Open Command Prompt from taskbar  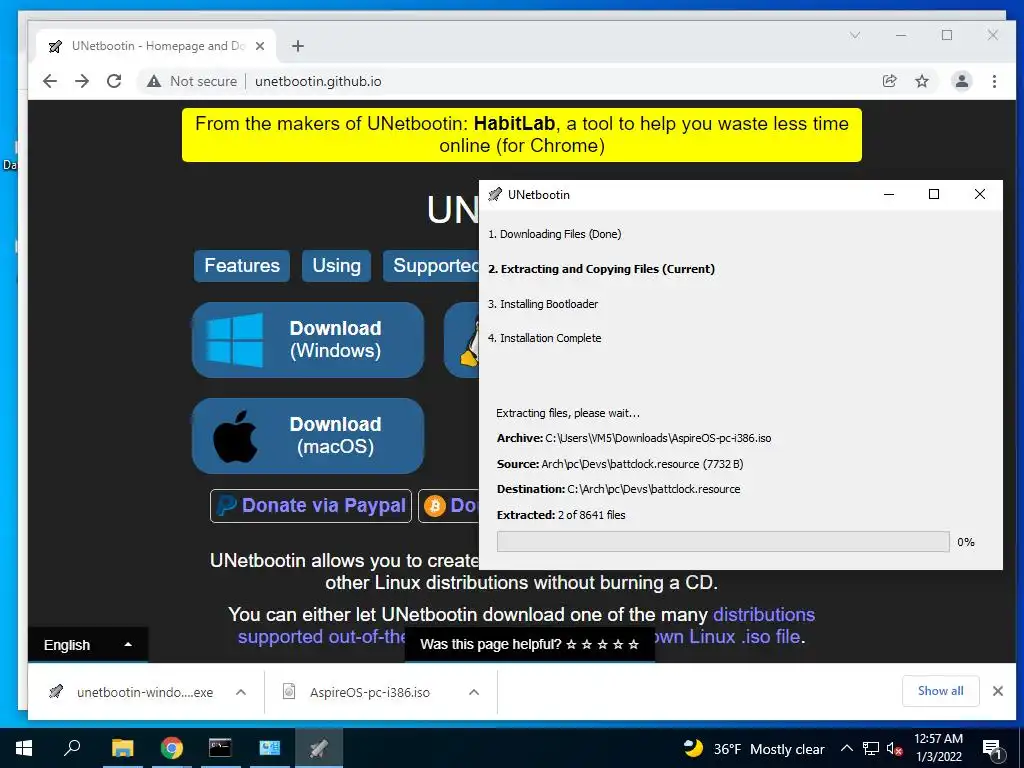click(x=220, y=748)
